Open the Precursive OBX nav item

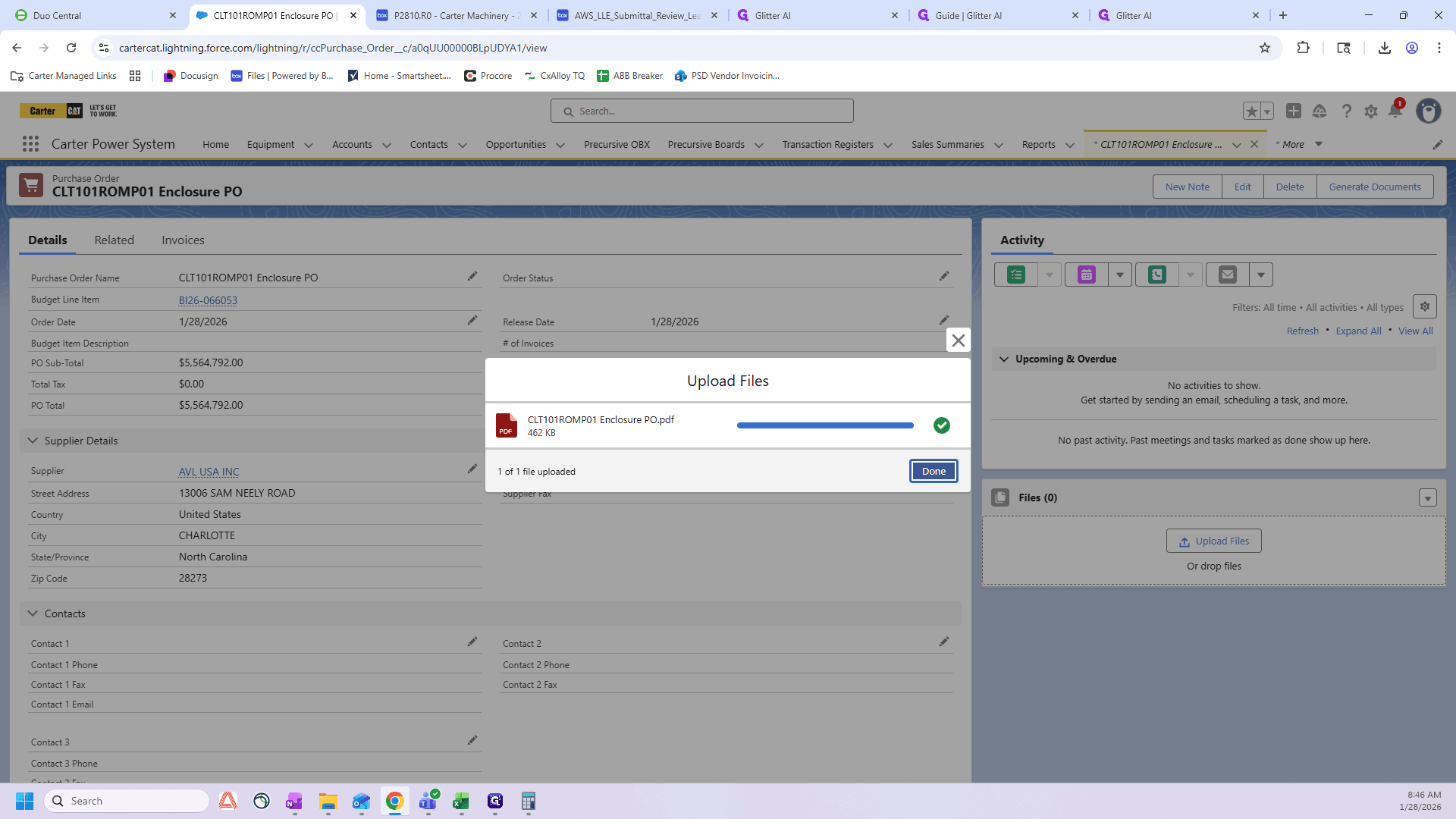tap(617, 145)
